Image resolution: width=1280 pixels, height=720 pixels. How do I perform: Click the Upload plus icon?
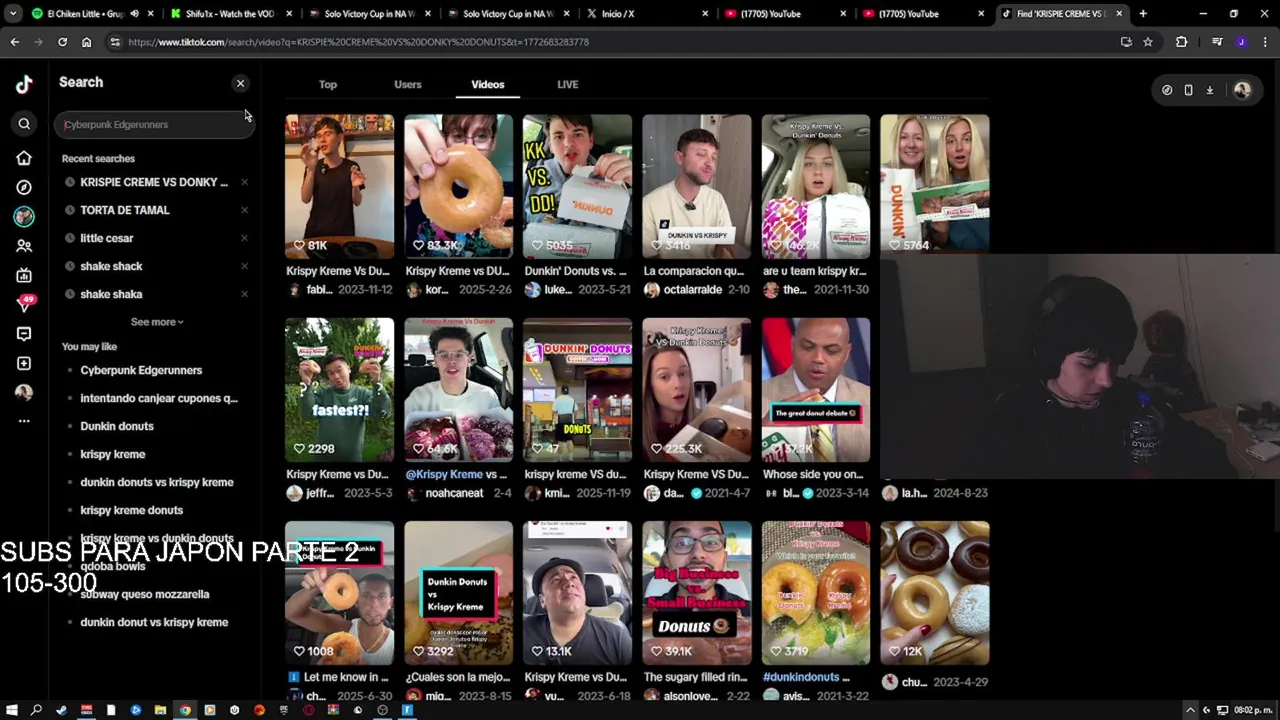point(24,363)
